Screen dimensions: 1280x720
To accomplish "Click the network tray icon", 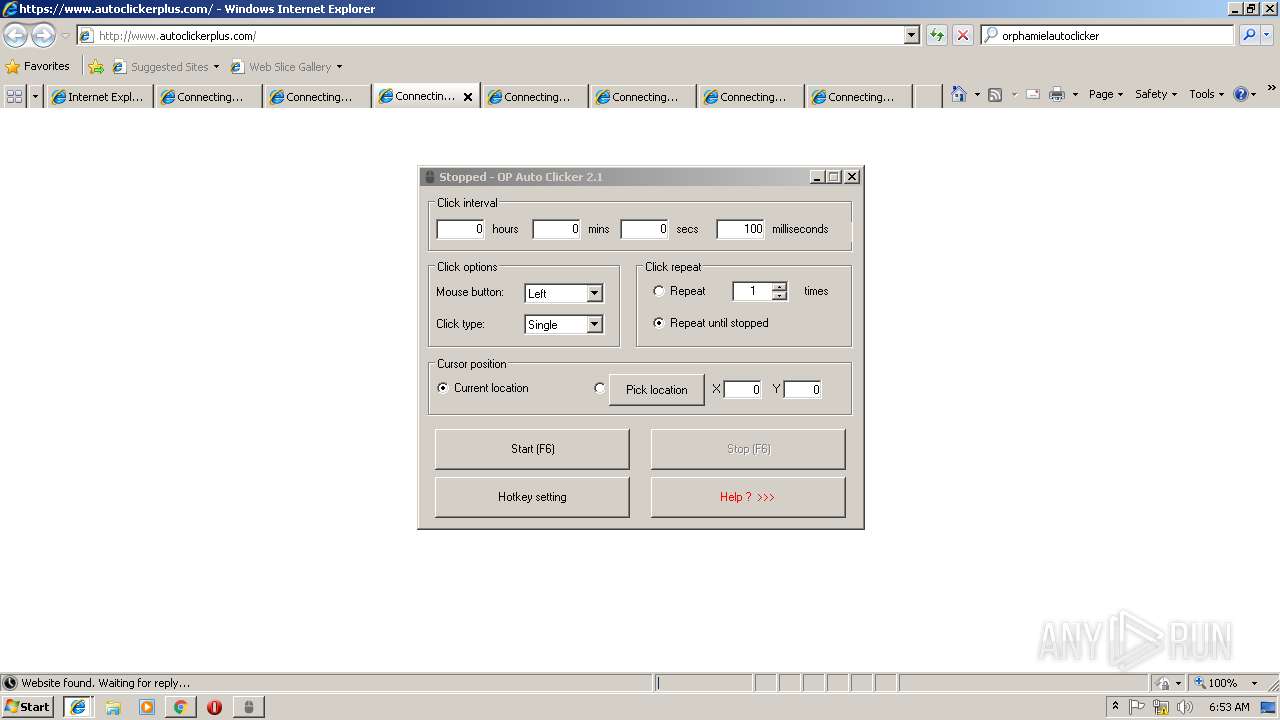I will click(x=1161, y=707).
